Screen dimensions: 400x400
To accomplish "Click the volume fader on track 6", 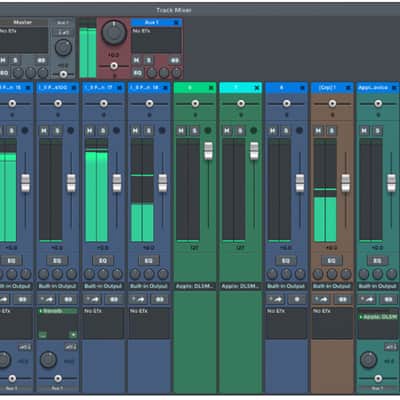I will pos(208,150).
